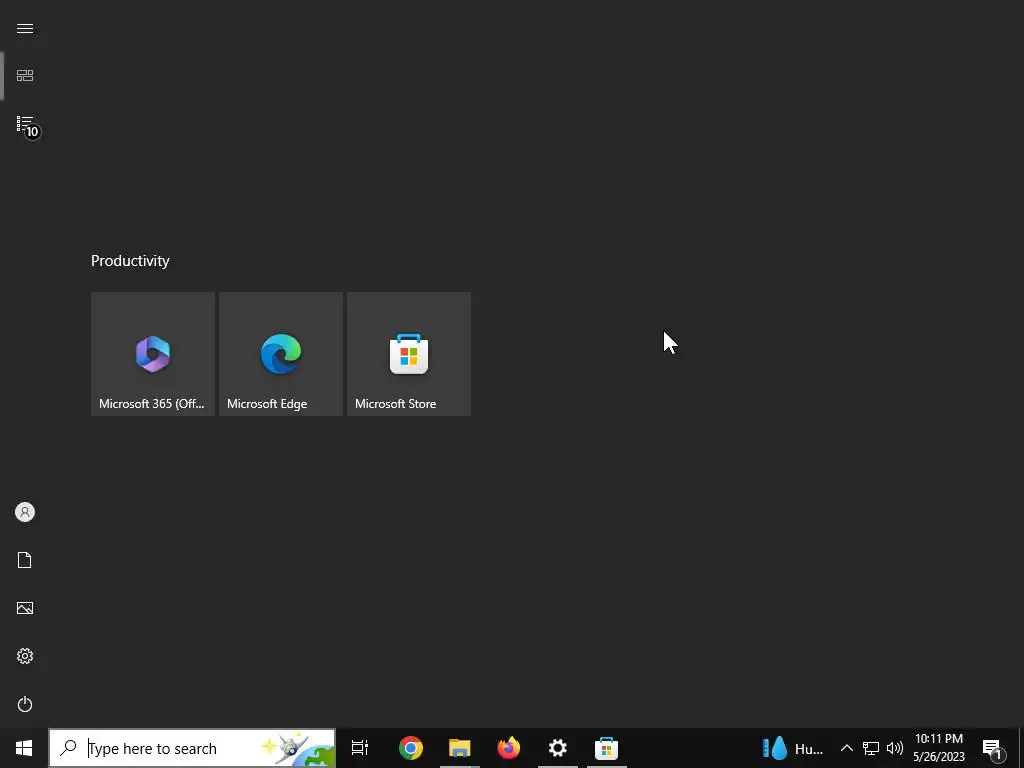Open the network status tray icon
Image resolution: width=1024 pixels, height=768 pixels.
tap(871, 748)
